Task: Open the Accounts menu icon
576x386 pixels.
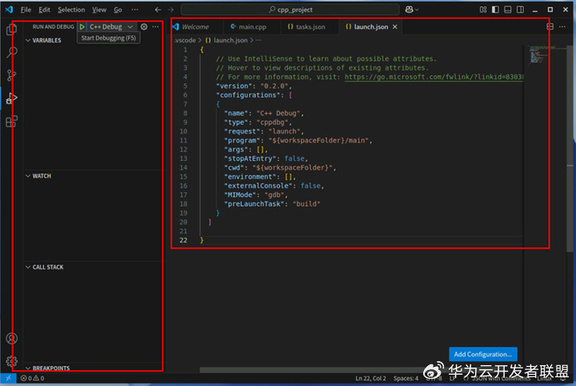Action: tap(11, 338)
